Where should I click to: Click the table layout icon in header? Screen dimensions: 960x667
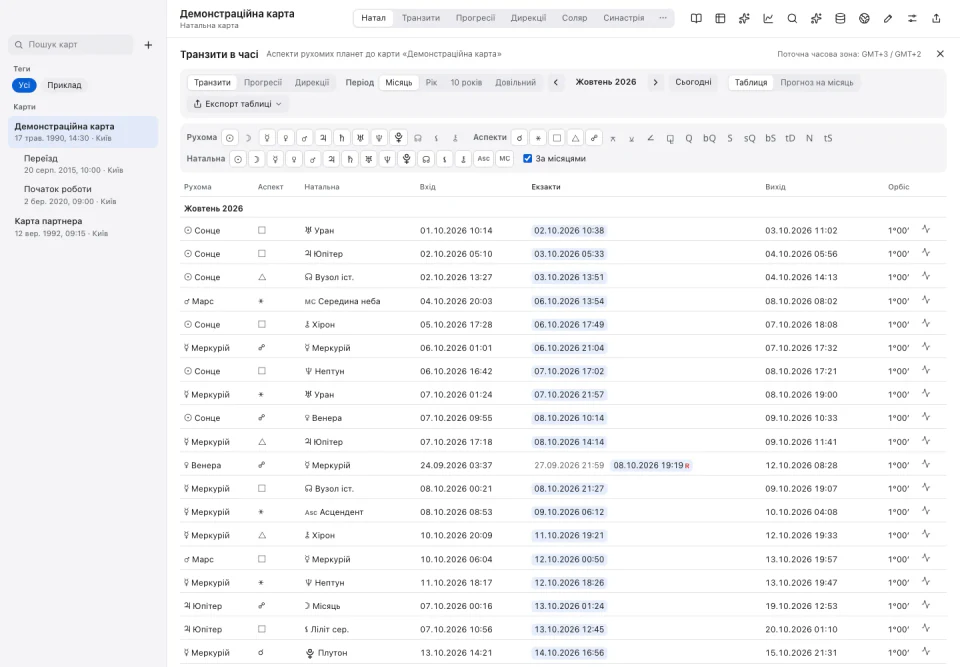[720, 18]
